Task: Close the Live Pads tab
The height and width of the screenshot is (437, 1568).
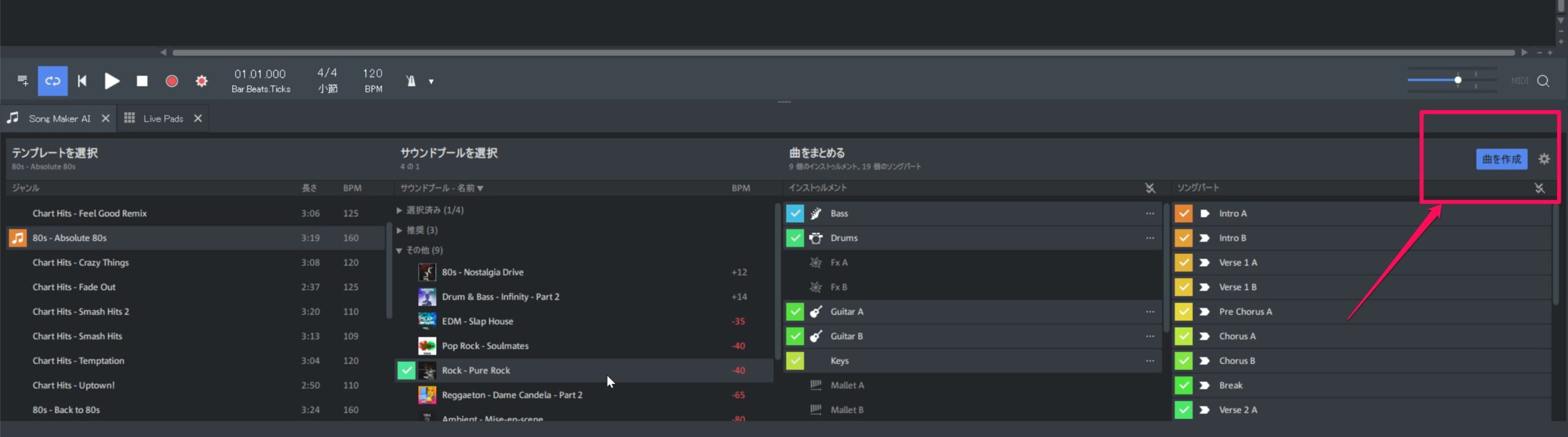Action: pyautogui.click(x=198, y=118)
